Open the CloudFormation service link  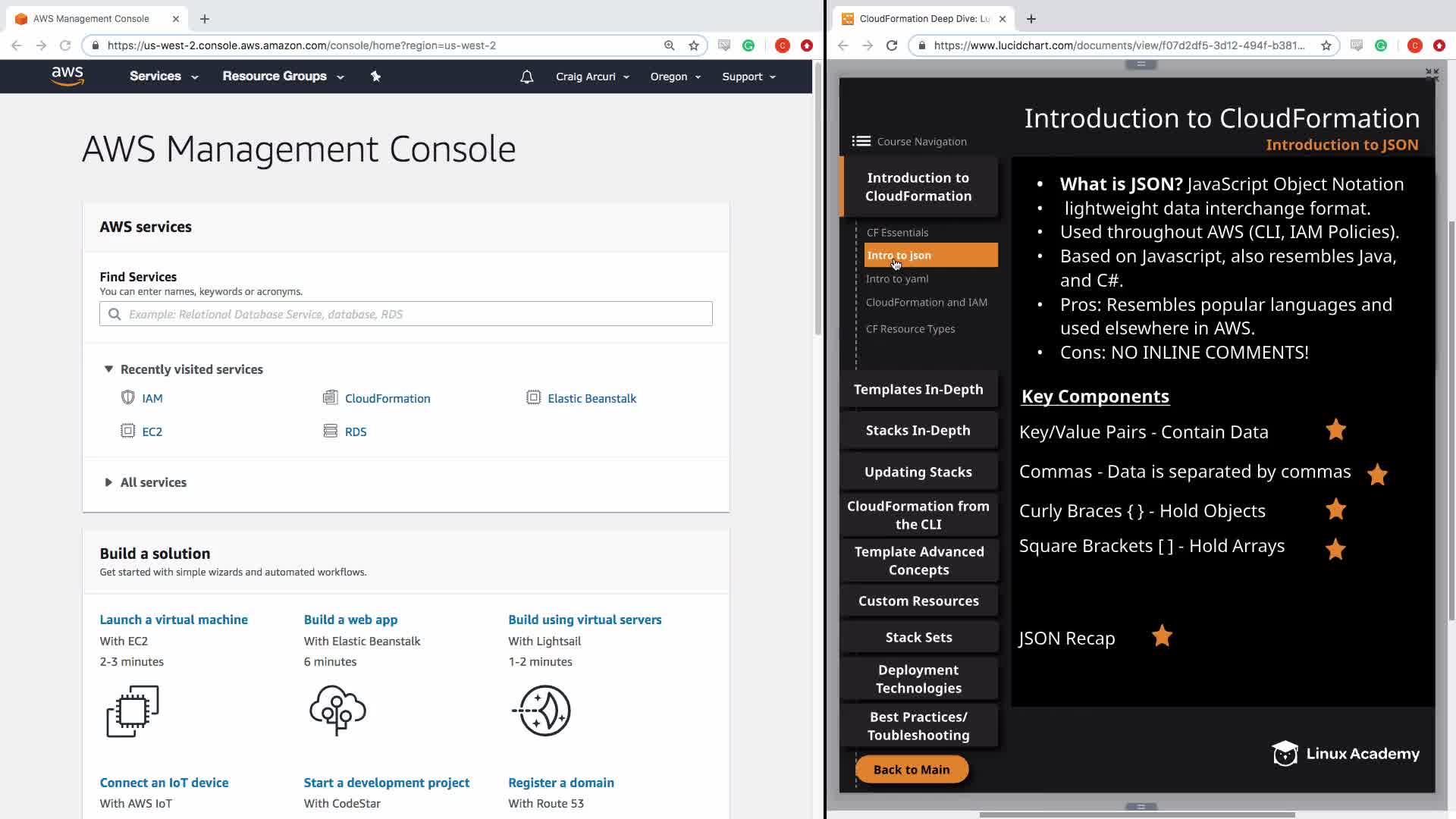click(387, 398)
